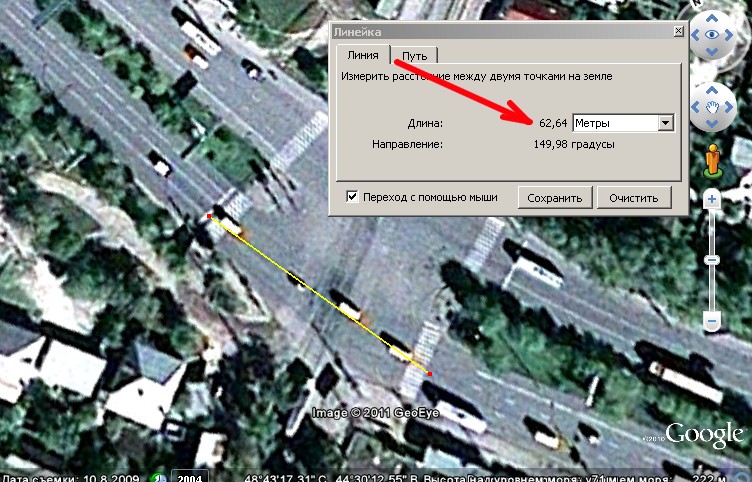
Task: Click the look-right arrow on eye joystick
Action: (729, 35)
